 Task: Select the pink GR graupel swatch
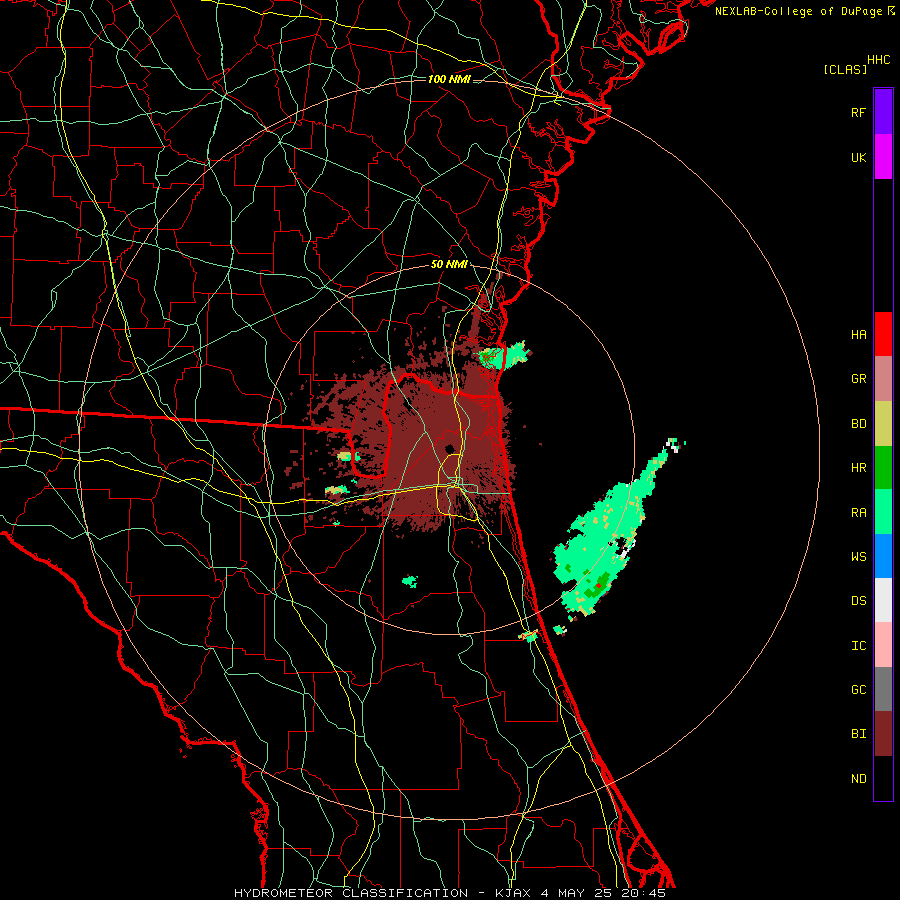coord(883,379)
